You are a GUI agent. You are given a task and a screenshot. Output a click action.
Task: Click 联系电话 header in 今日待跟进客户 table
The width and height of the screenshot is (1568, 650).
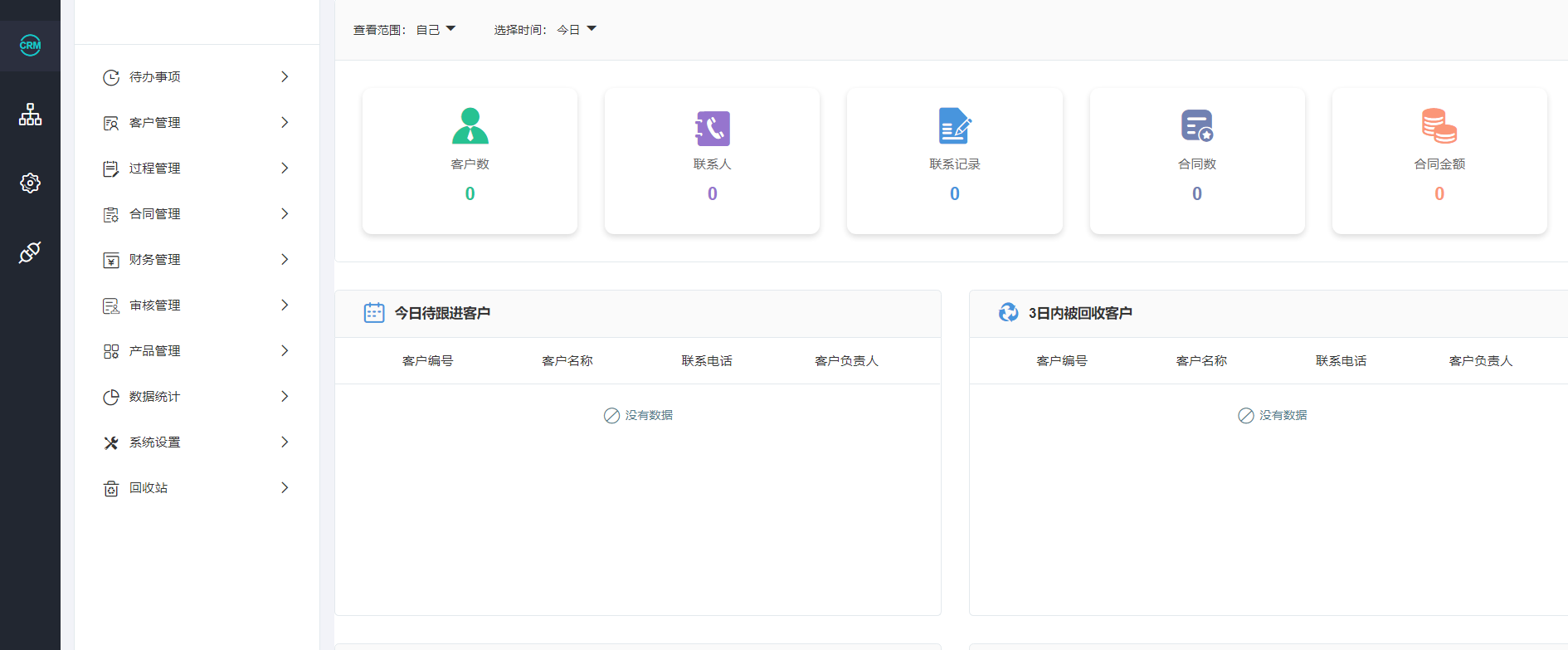(x=707, y=360)
